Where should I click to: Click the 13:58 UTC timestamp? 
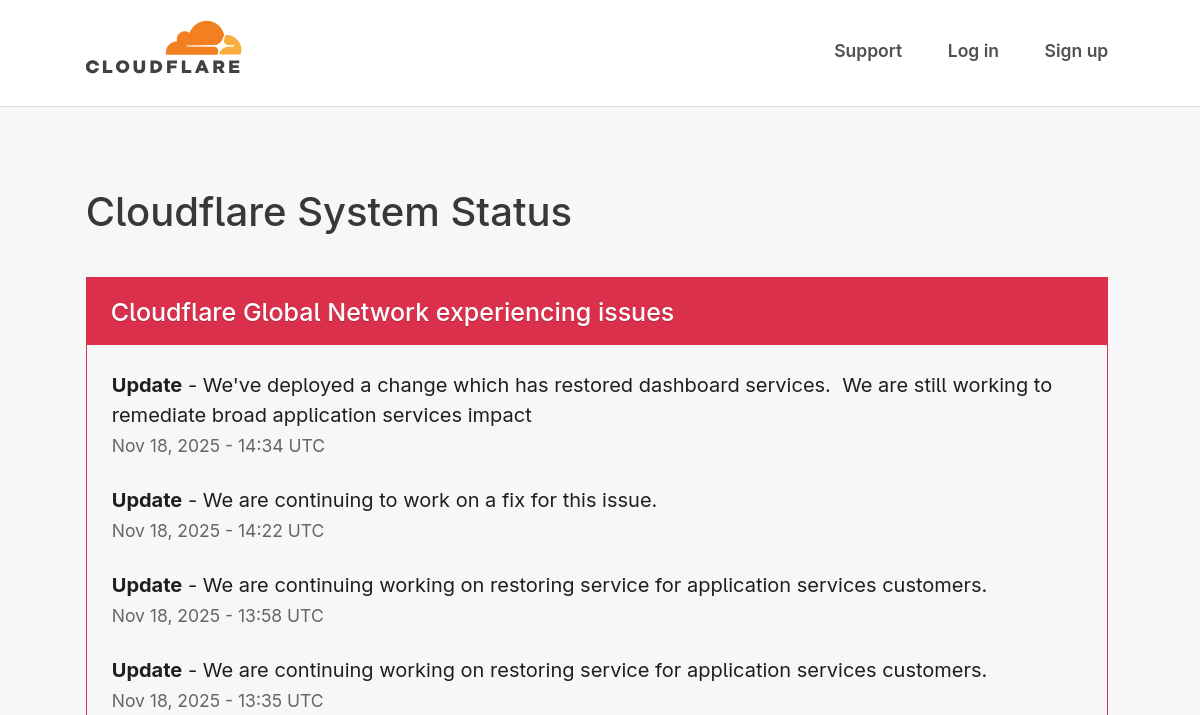(218, 616)
